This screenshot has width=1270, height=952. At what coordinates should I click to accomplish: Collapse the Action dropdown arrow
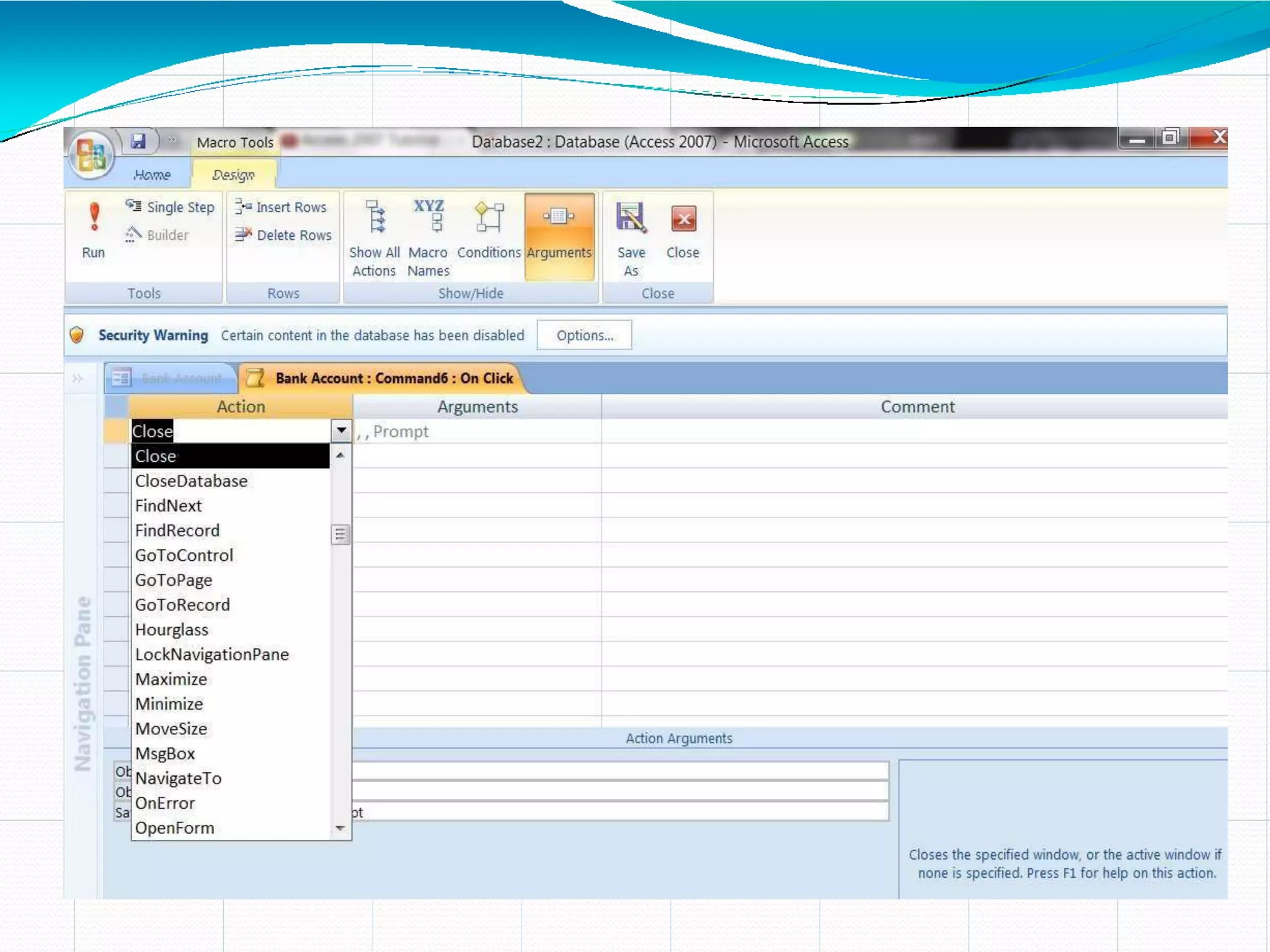pyautogui.click(x=341, y=431)
